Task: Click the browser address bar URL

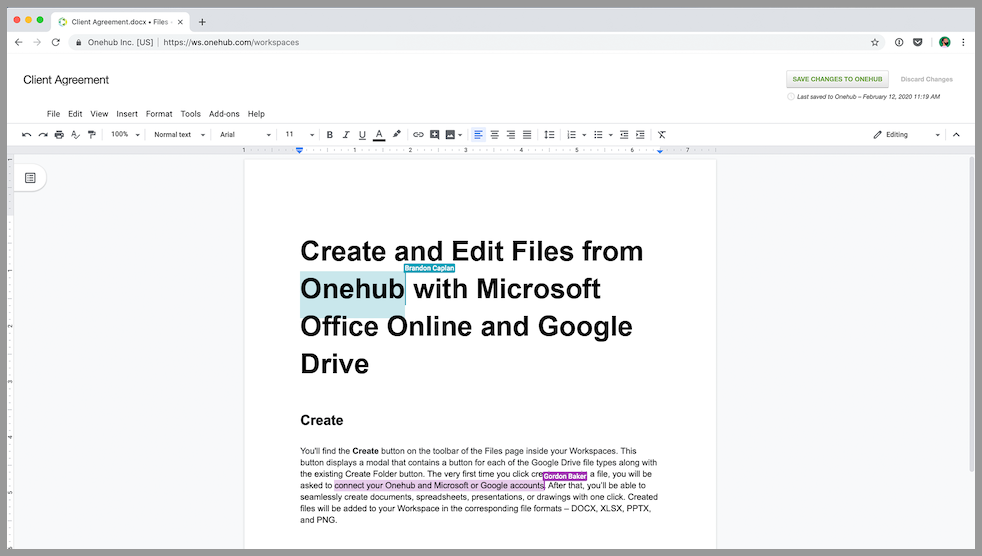Action: [231, 43]
